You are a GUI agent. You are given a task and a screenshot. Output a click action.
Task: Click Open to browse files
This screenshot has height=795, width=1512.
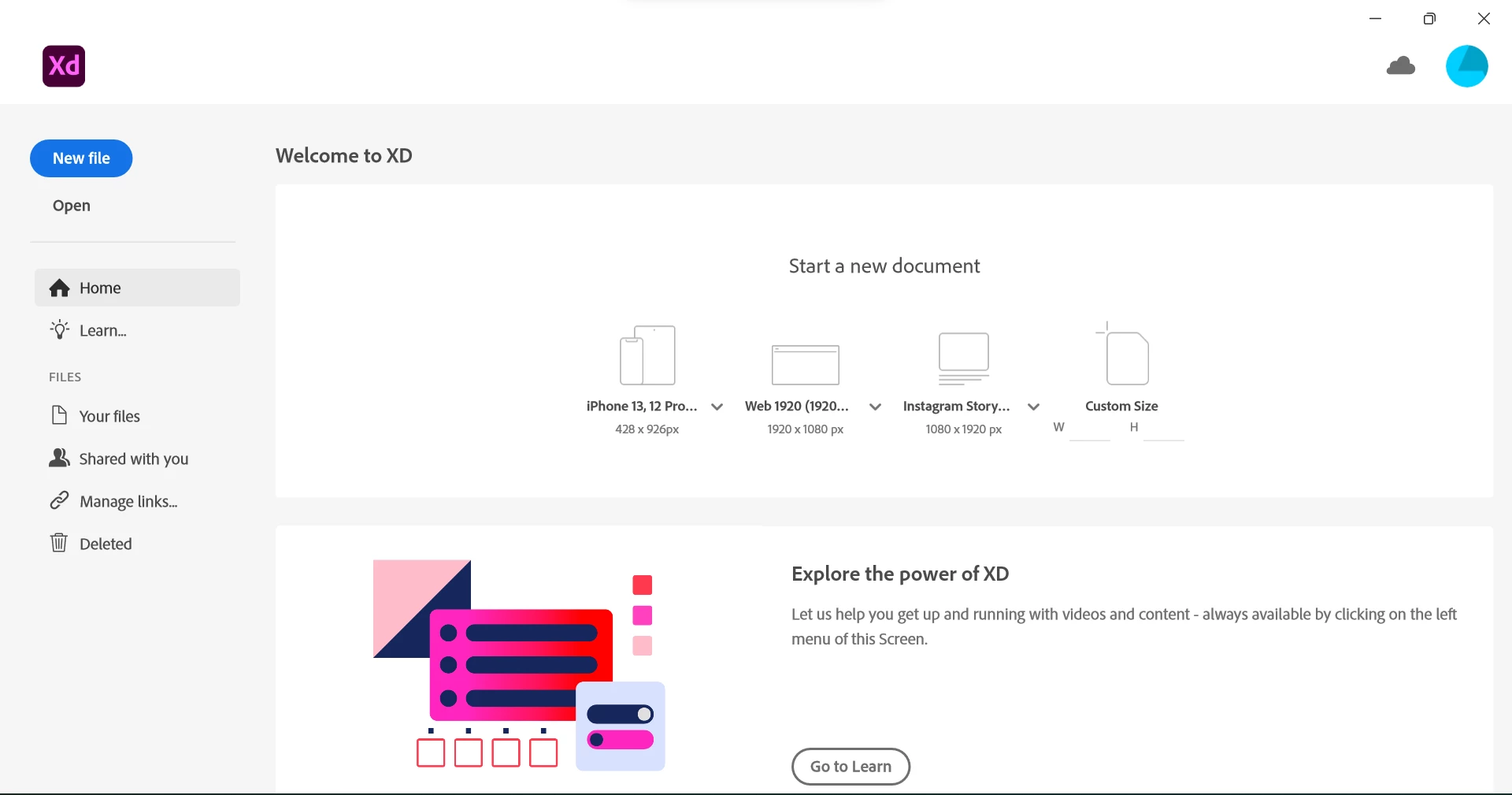pyautogui.click(x=72, y=206)
